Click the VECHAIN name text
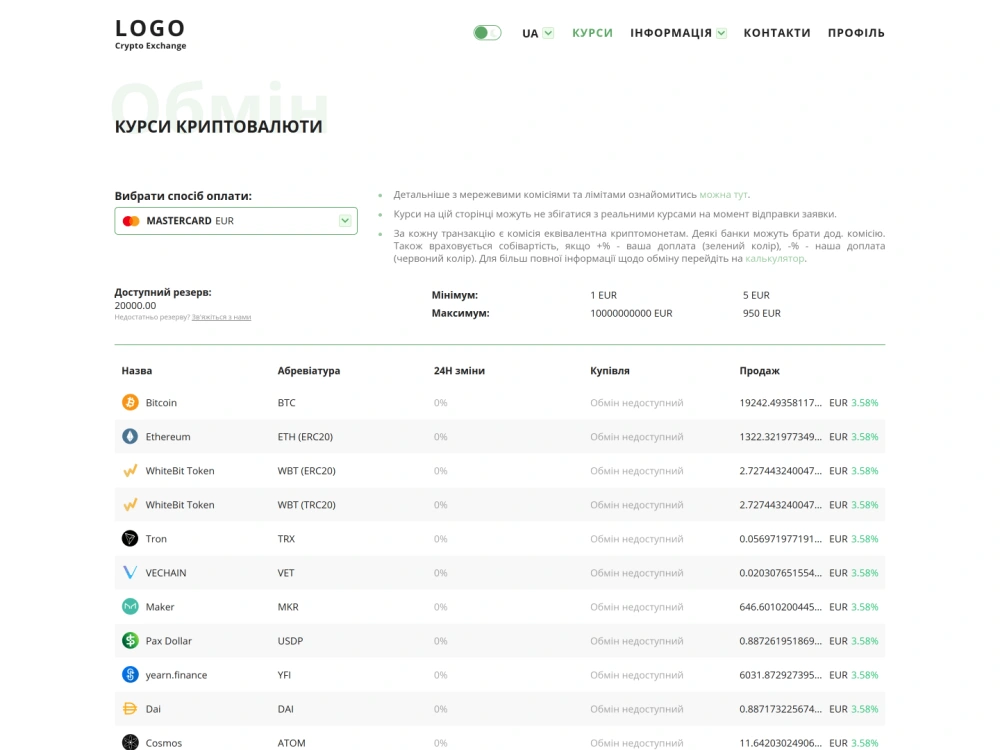This screenshot has width=1000, height=750. [x=166, y=573]
